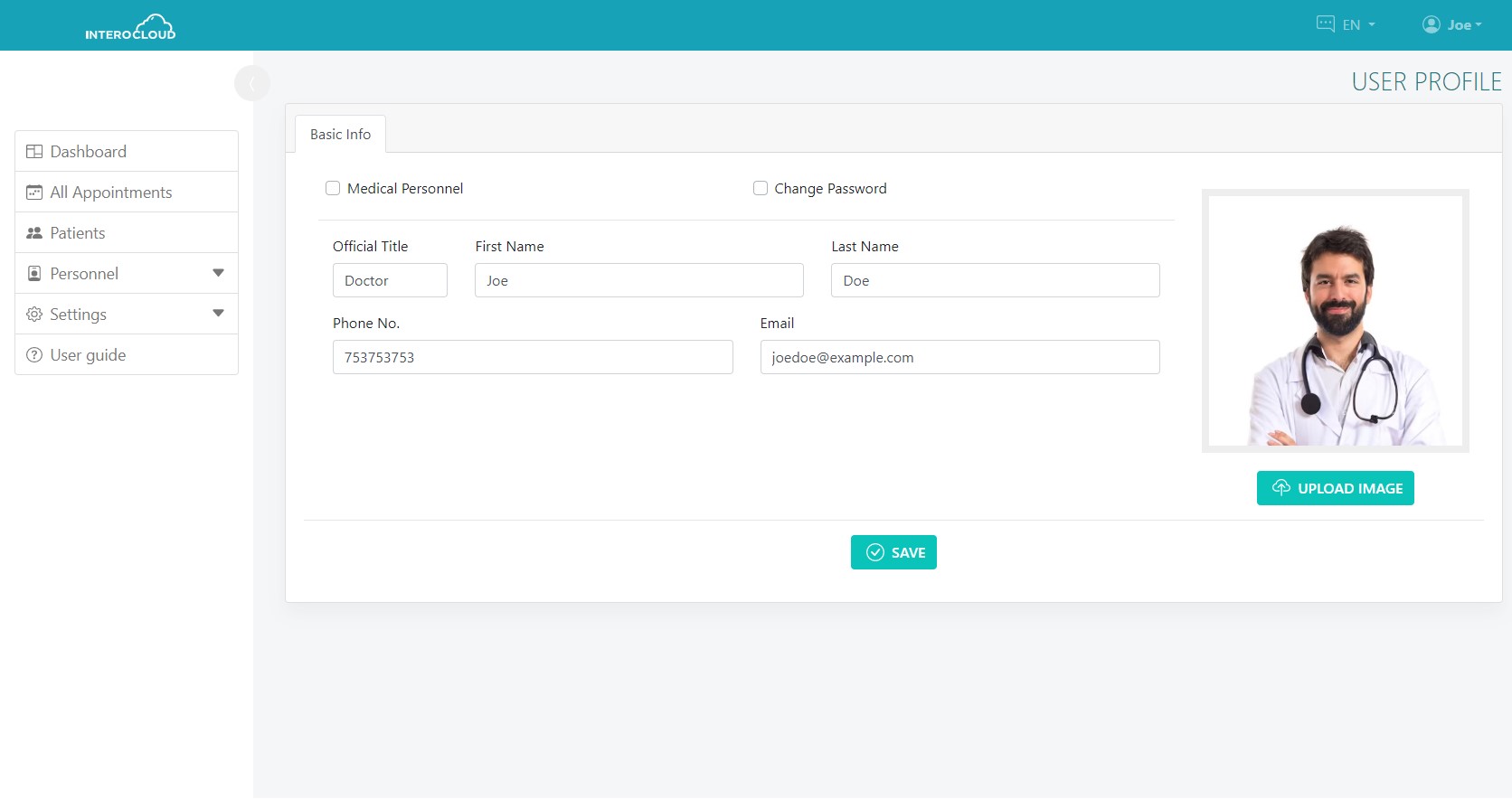Tick the Change Password checkbox

tap(761, 188)
